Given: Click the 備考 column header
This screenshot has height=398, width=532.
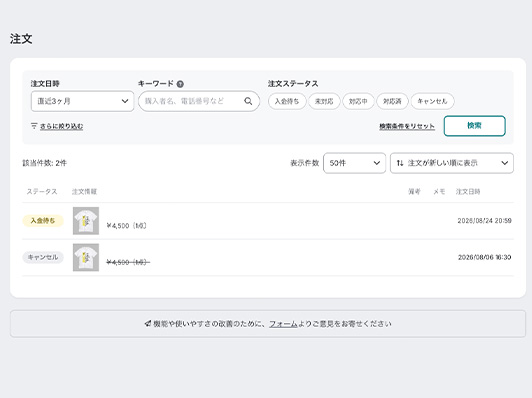Looking at the screenshot, I should [414, 192].
